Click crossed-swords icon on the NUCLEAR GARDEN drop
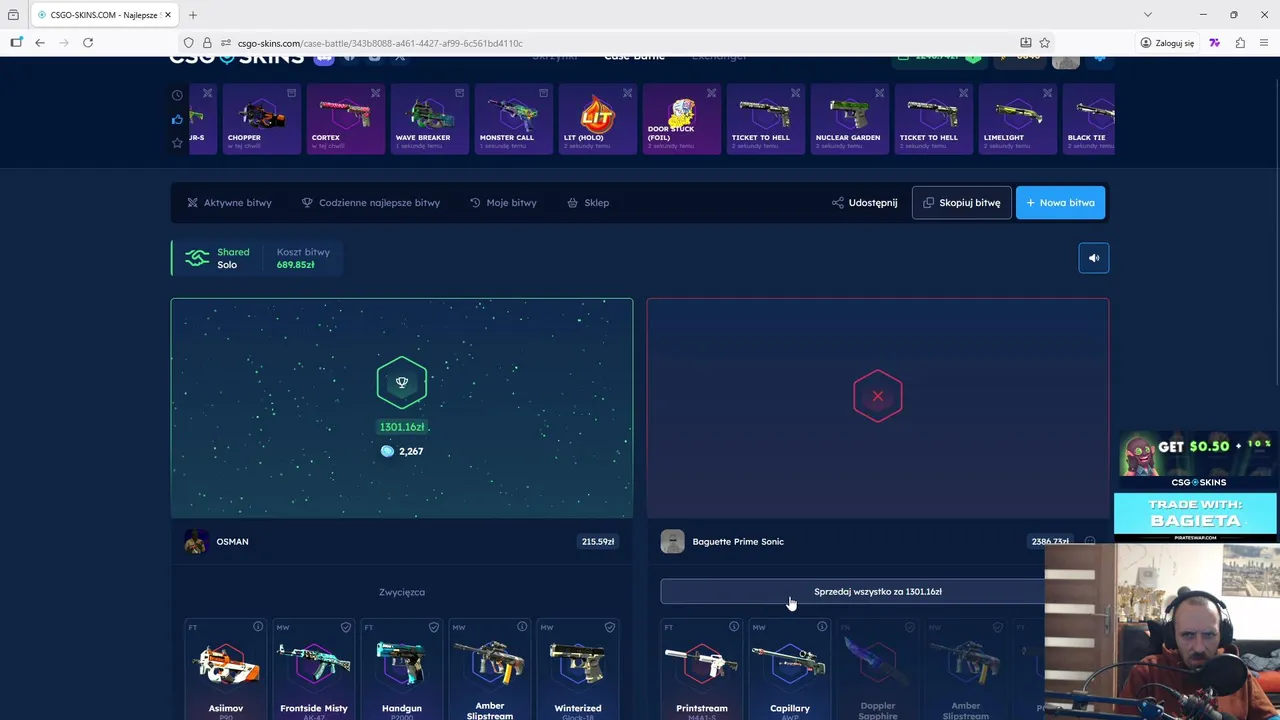Screen dimensions: 1280x720 click(x=879, y=93)
